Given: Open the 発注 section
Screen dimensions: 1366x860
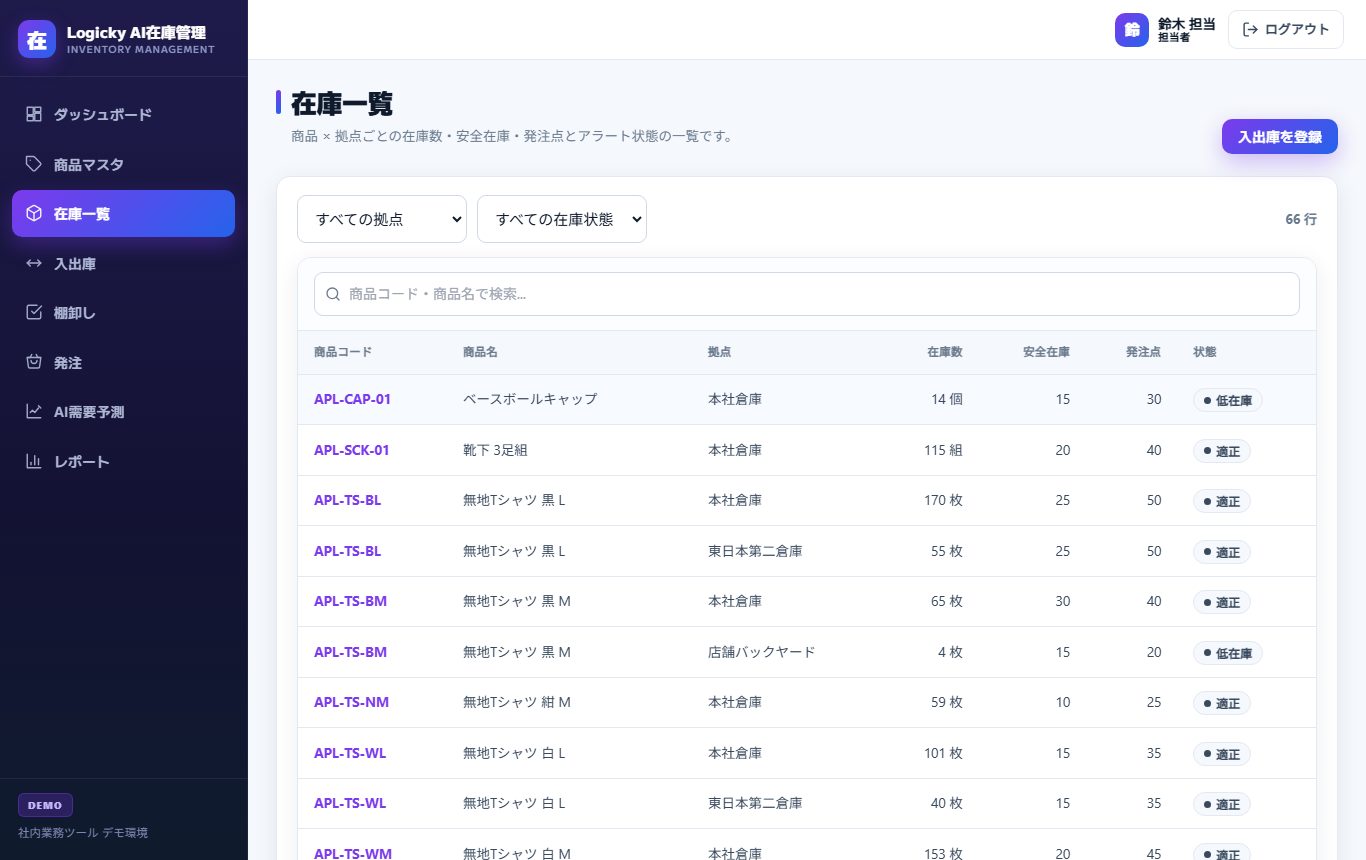Looking at the screenshot, I should tap(123, 362).
